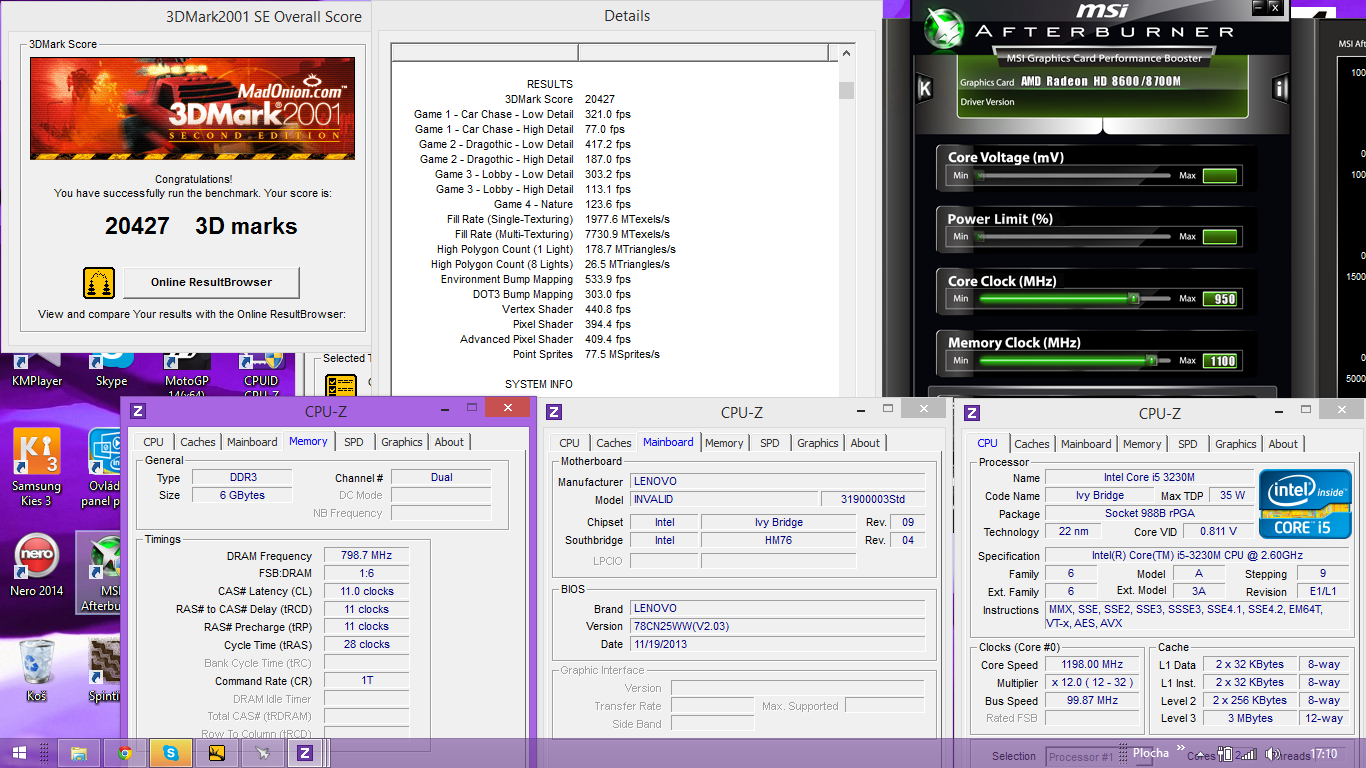Click the DRAM Frequency value 798.7 MHz
The width and height of the screenshot is (1366, 768).
tap(366, 556)
